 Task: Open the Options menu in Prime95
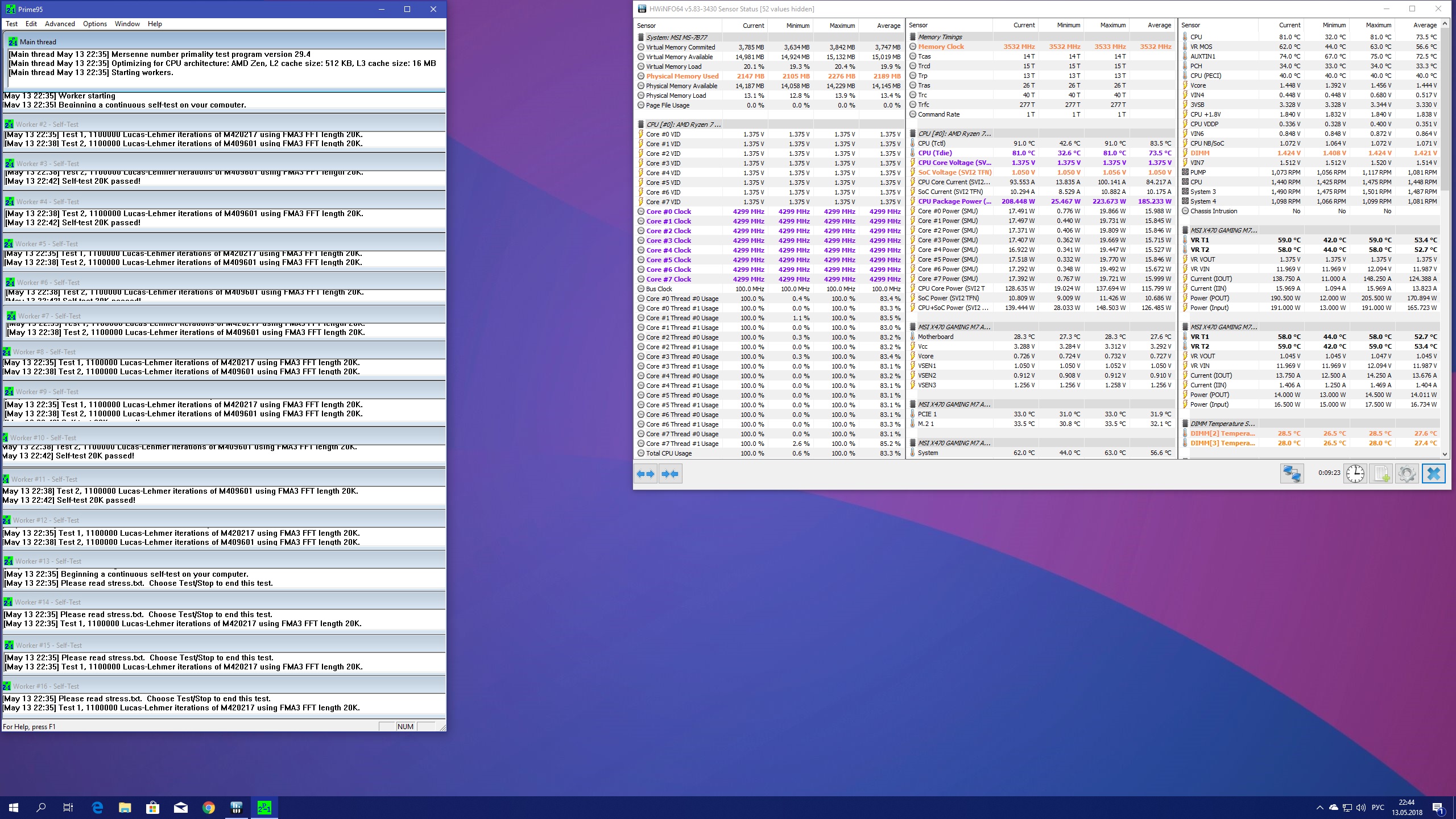94,24
